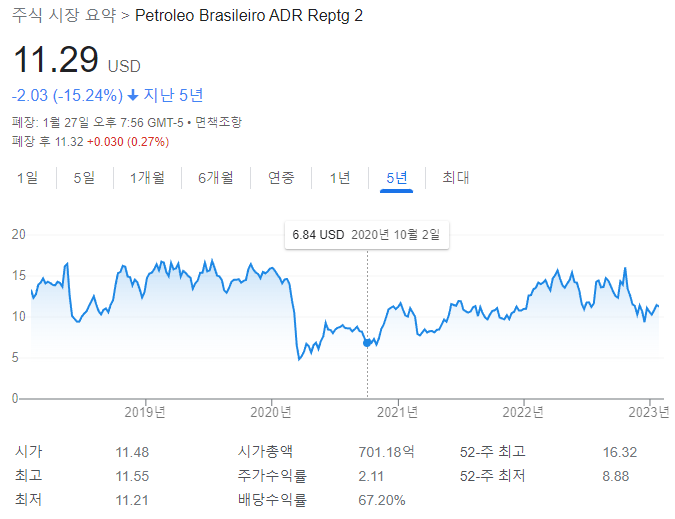The width and height of the screenshot is (675, 519).
Task: Click the 최고 value 11.55
Action: 132,476
